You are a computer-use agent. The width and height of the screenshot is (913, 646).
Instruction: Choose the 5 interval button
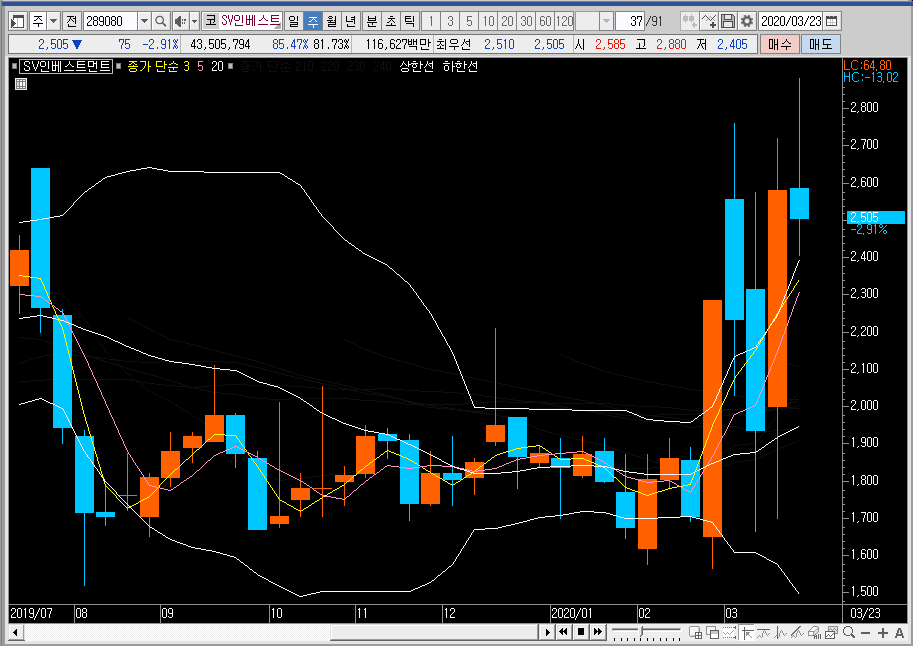pyautogui.click(x=469, y=22)
